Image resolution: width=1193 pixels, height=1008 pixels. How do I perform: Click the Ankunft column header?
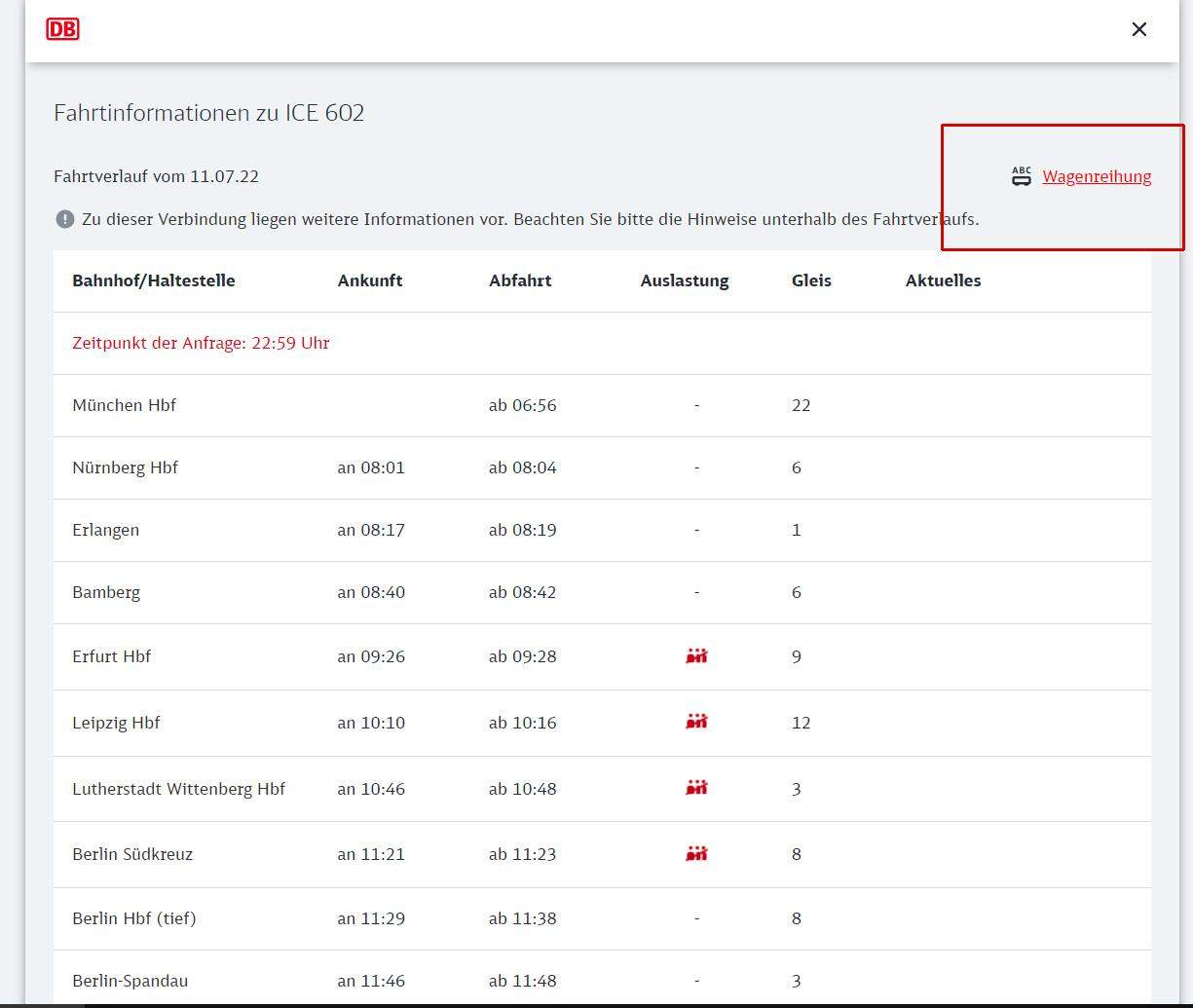click(x=370, y=280)
